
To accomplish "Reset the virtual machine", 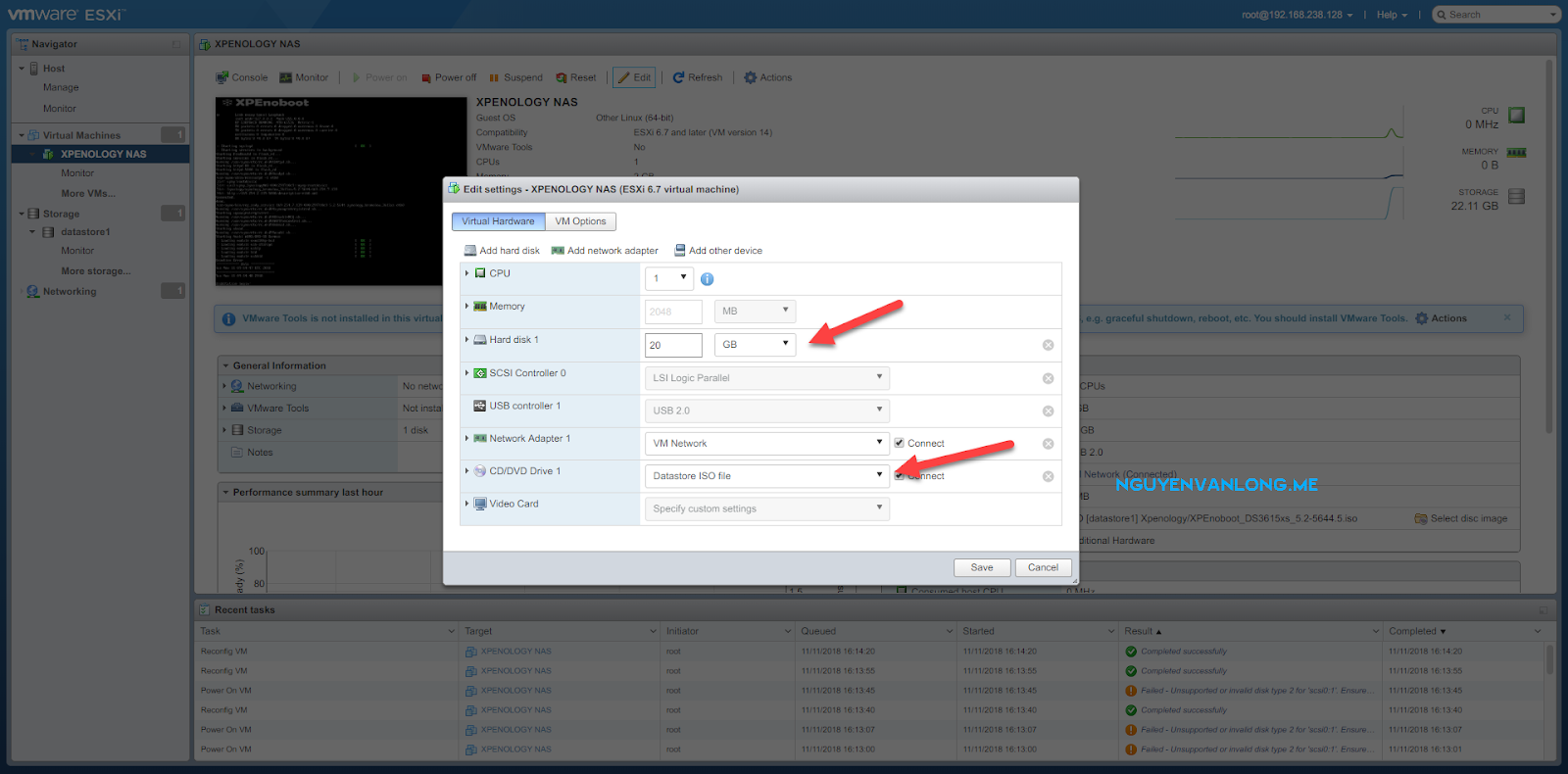I will point(576,77).
